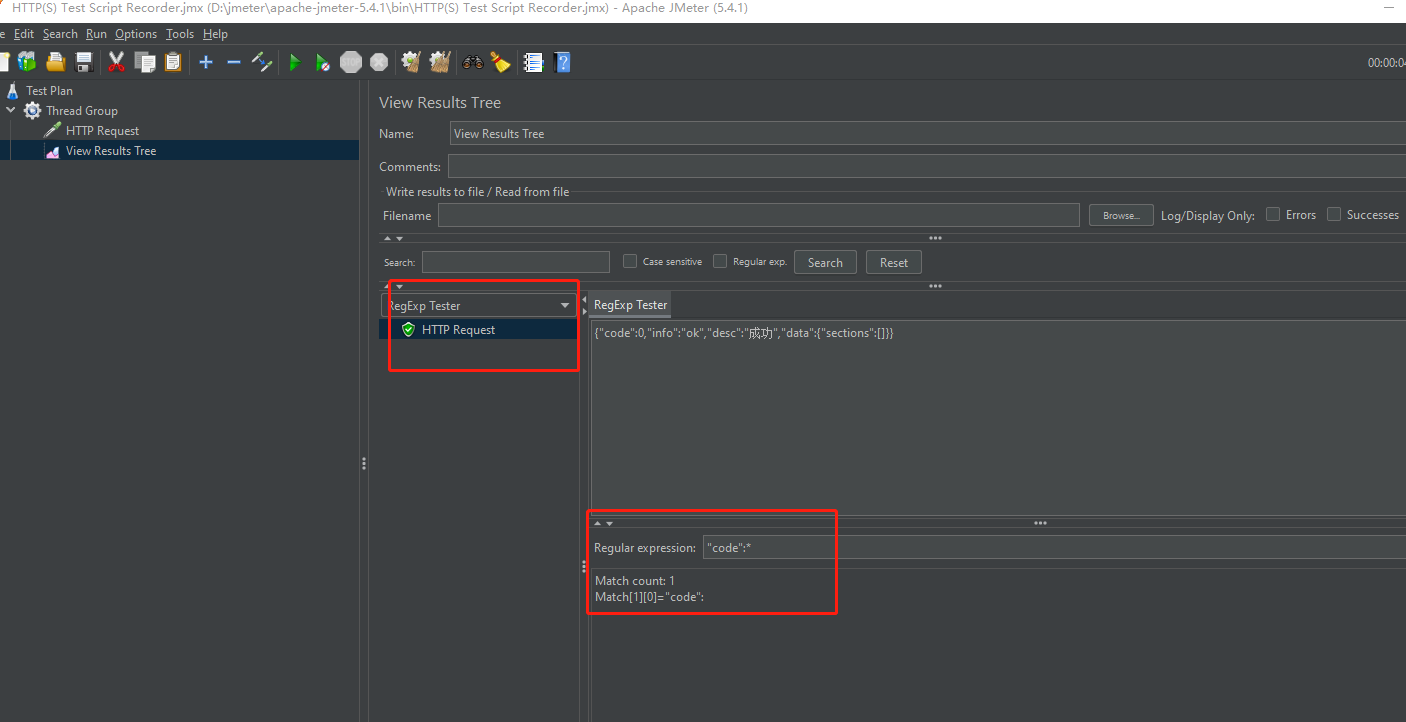Open the Edit menu

[x=24, y=34]
